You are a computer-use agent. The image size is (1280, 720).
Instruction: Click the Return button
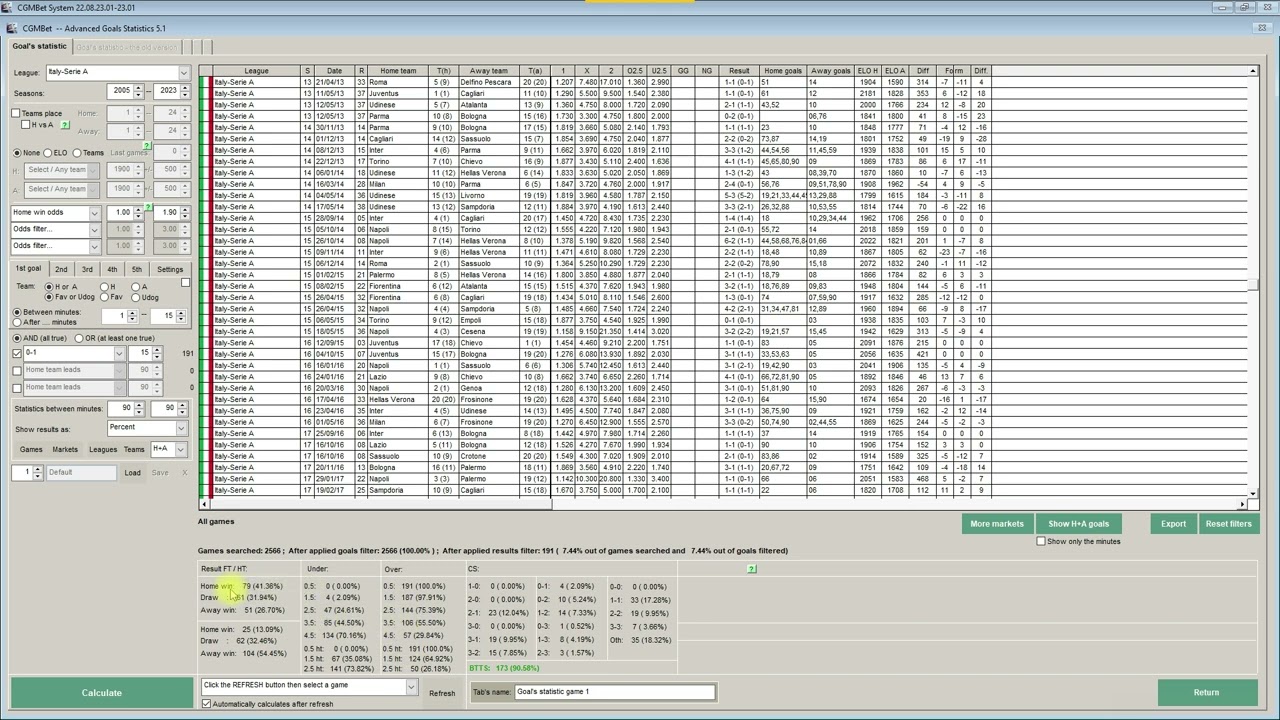tap(1206, 692)
